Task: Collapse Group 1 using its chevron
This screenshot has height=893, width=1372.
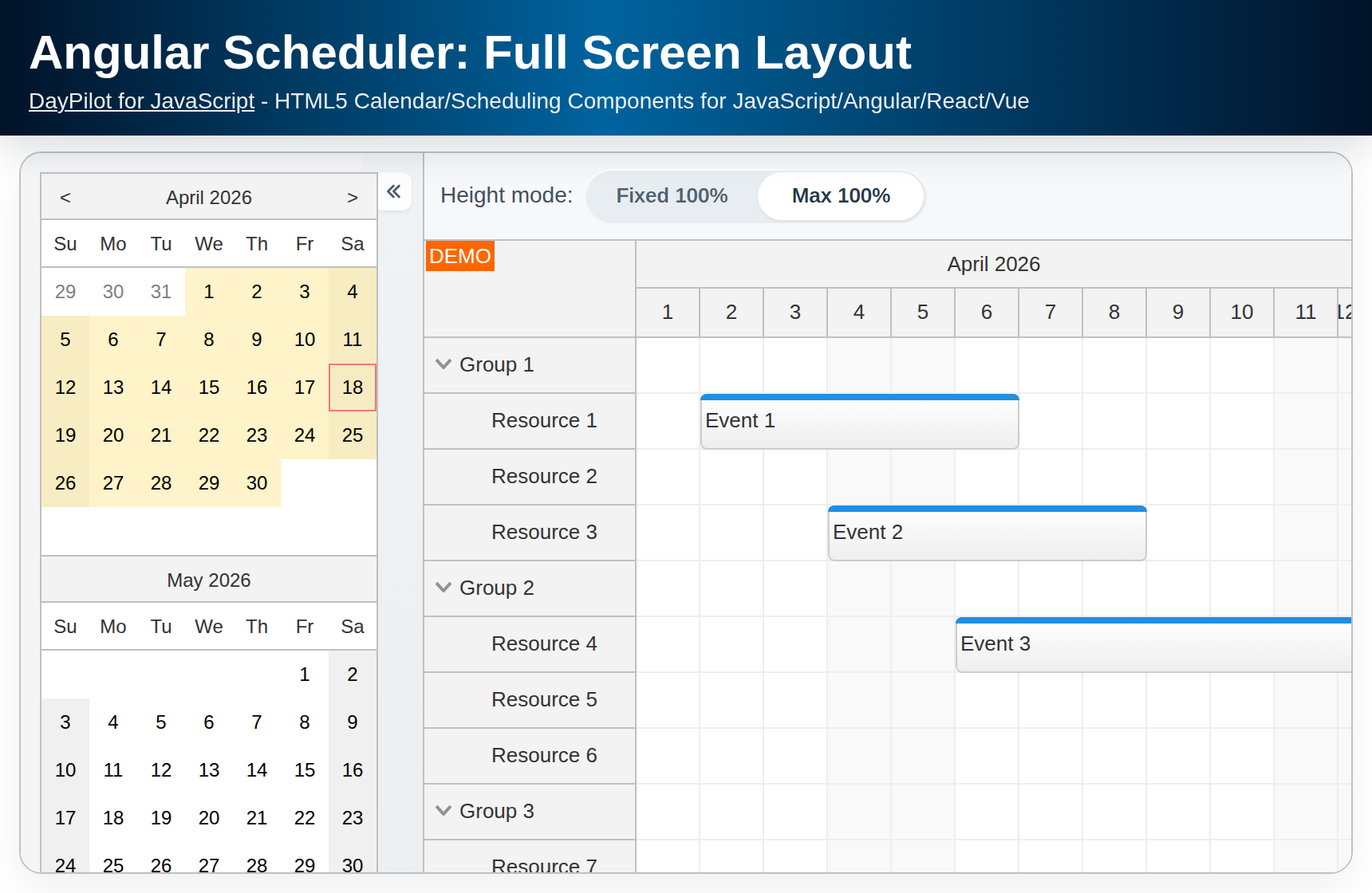Action: [444, 364]
